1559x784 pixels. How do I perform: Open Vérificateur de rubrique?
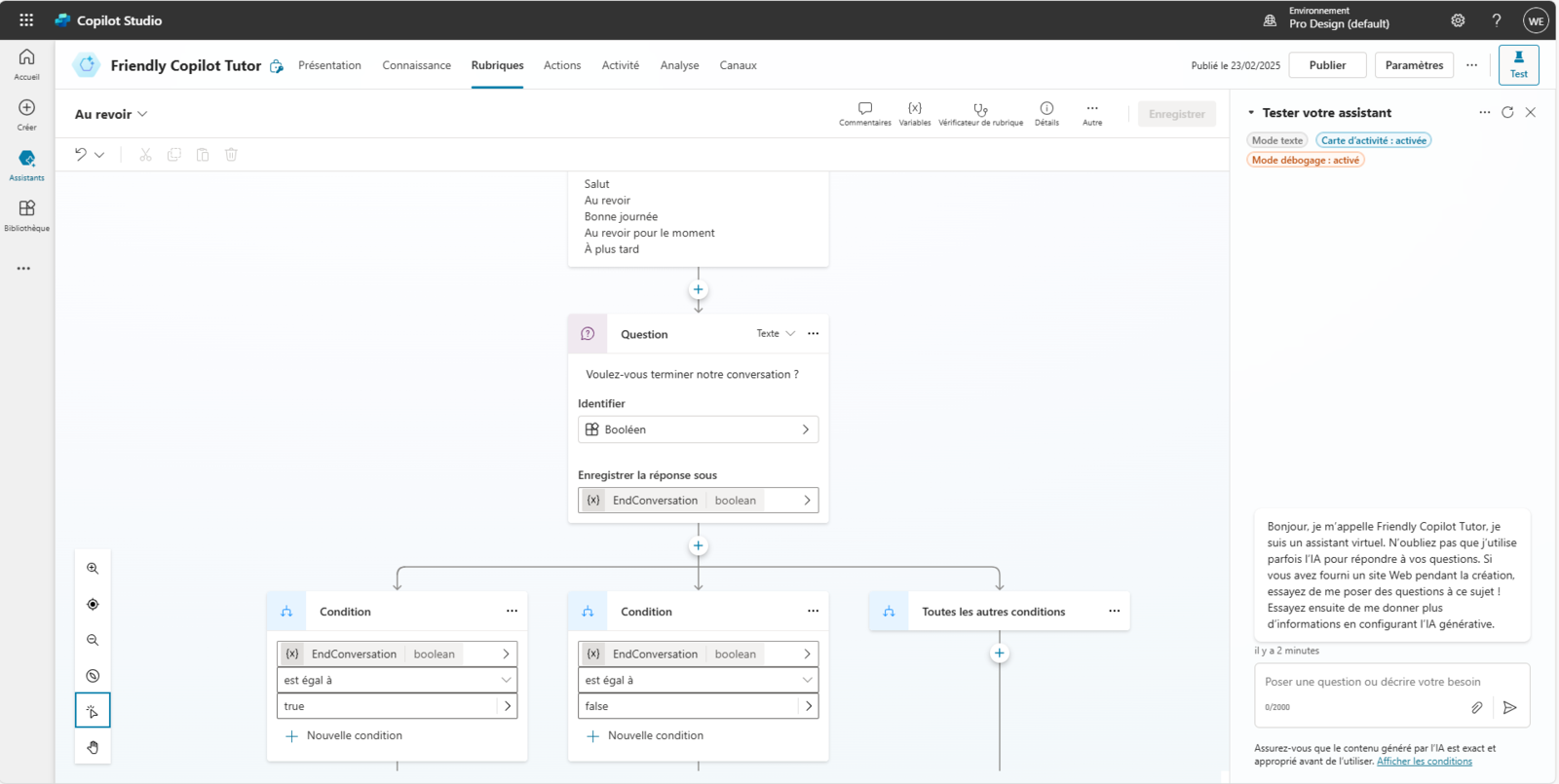click(x=980, y=114)
